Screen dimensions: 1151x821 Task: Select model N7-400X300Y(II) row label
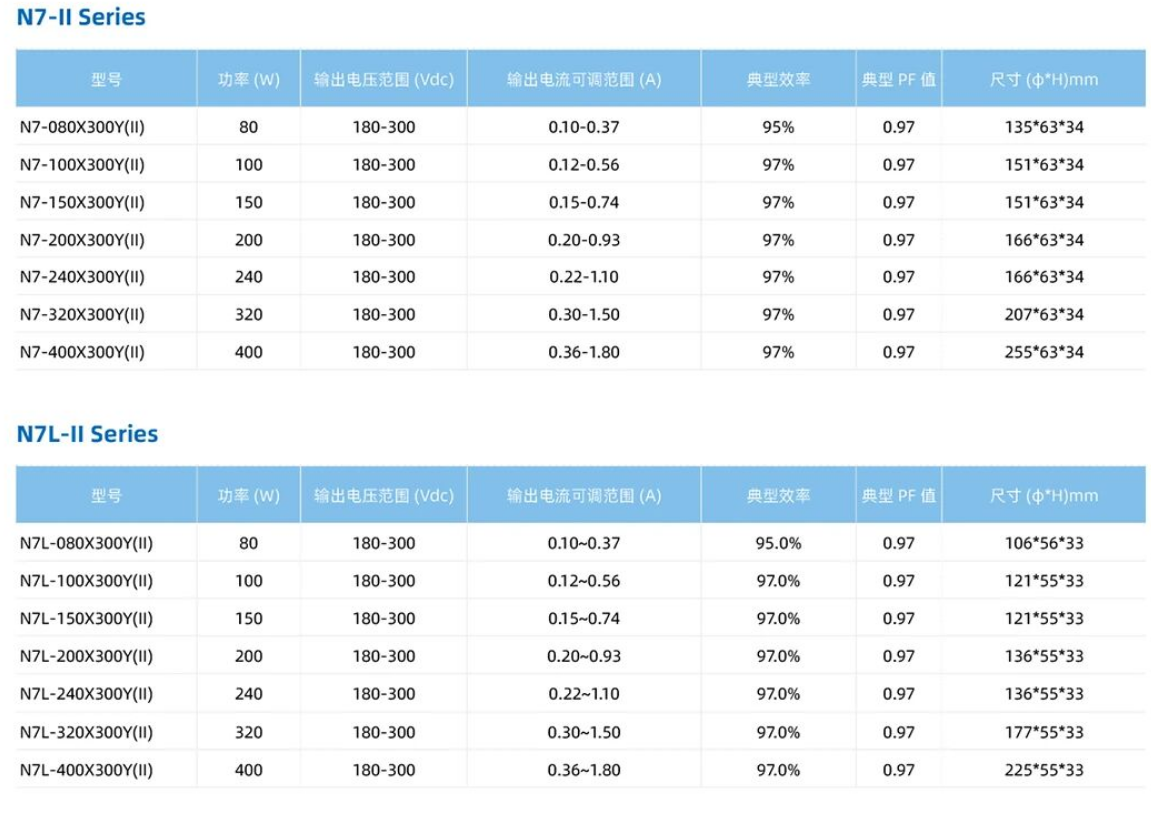coord(82,352)
